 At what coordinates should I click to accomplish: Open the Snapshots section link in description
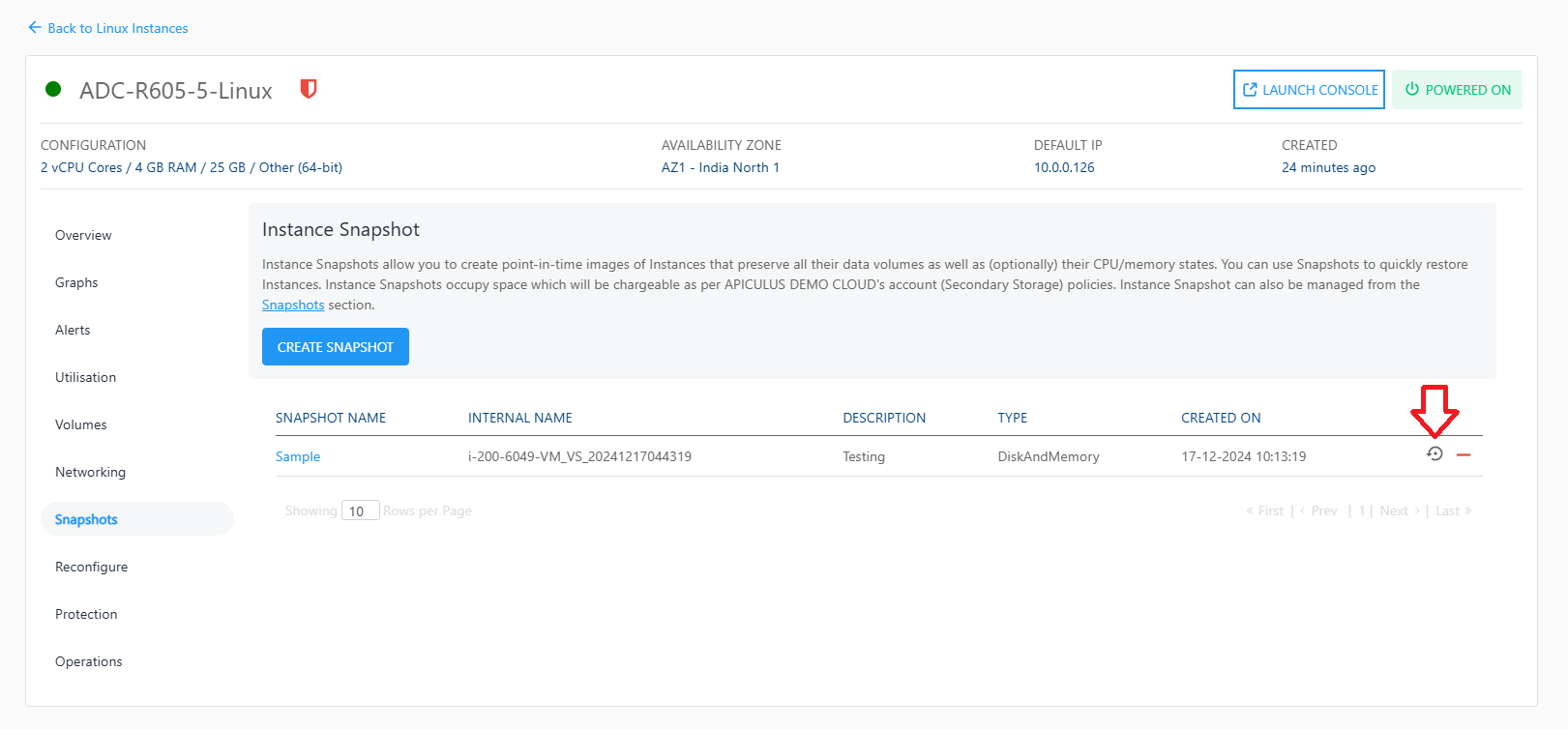[293, 305]
